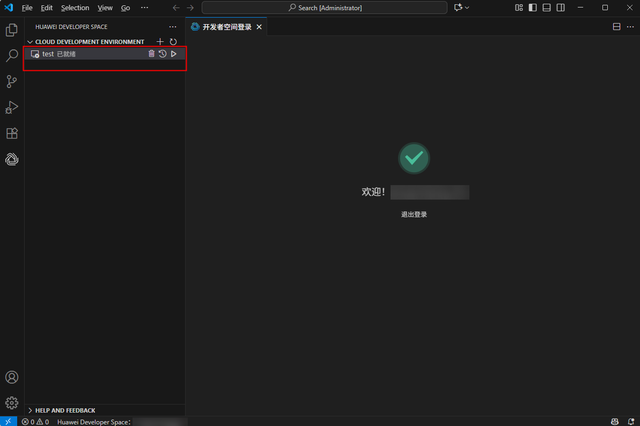The height and width of the screenshot is (426, 640).
Task: Open the Extensions view
Action: (x=12, y=133)
